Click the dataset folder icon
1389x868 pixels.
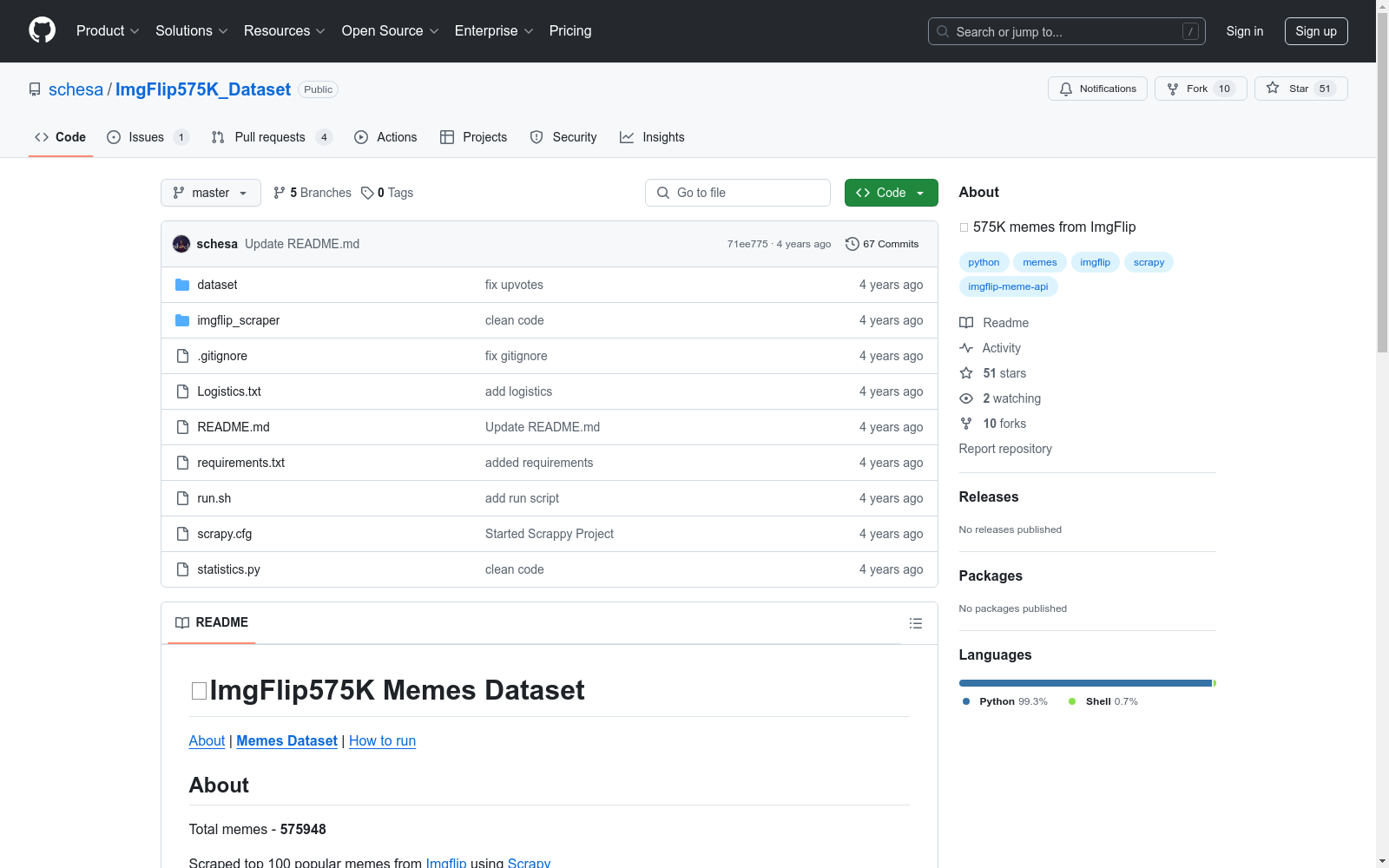[182, 285]
